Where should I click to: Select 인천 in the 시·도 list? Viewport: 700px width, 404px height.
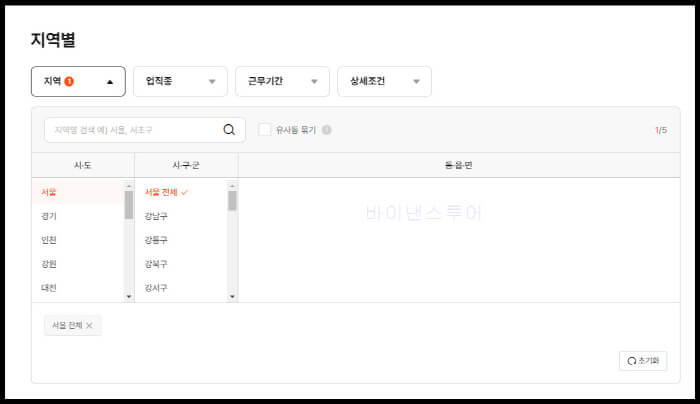[x=78, y=240]
